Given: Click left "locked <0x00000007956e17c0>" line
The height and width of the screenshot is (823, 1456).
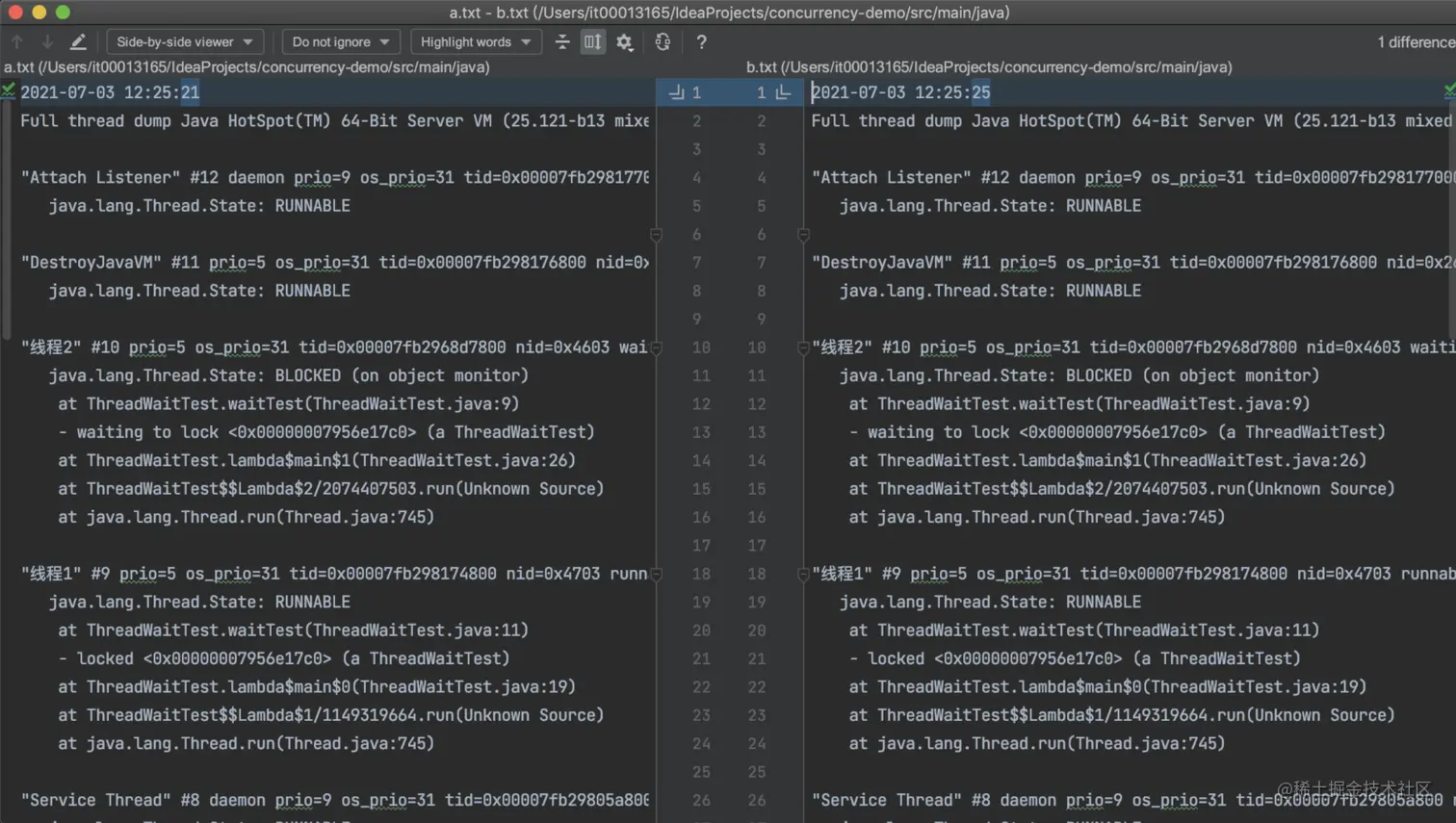Looking at the screenshot, I should coord(284,658).
